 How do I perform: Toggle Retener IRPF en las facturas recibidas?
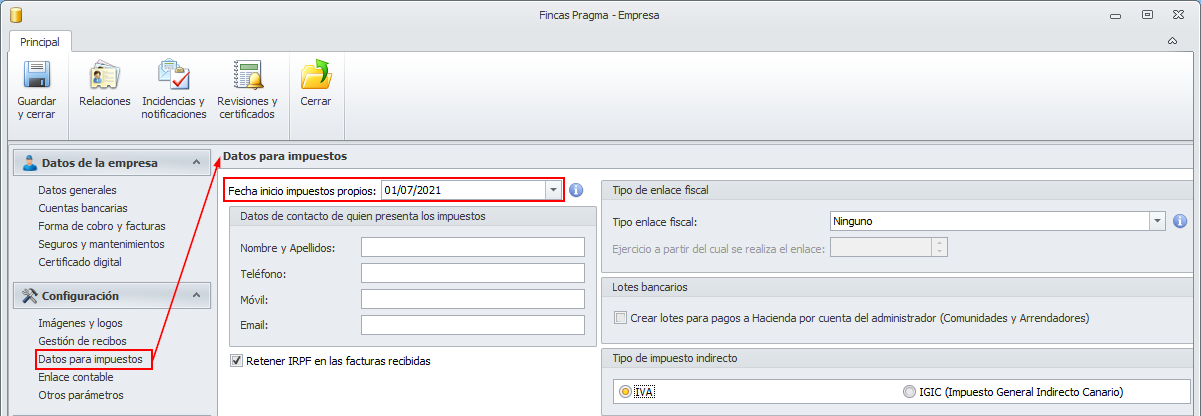(x=237, y=361)
